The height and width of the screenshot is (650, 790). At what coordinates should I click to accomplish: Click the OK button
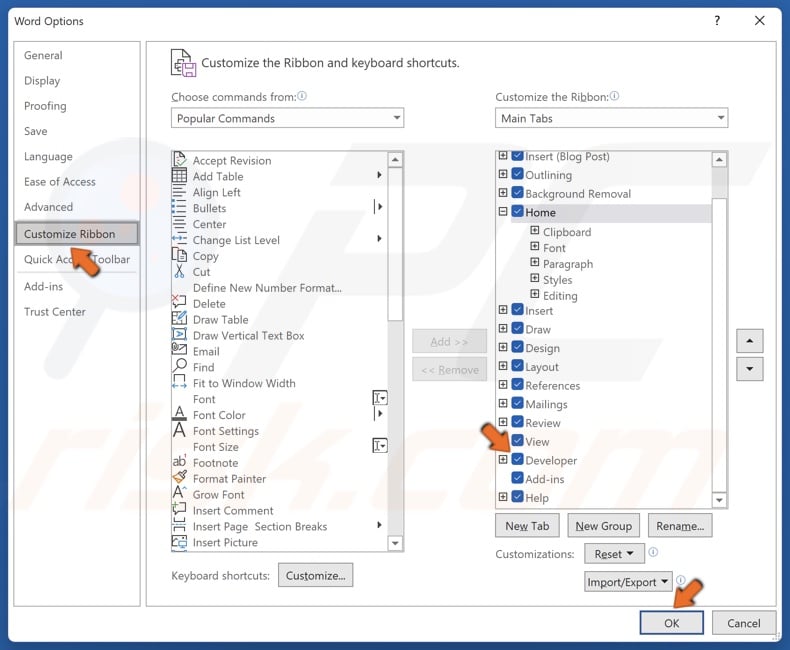pos(671,623)
